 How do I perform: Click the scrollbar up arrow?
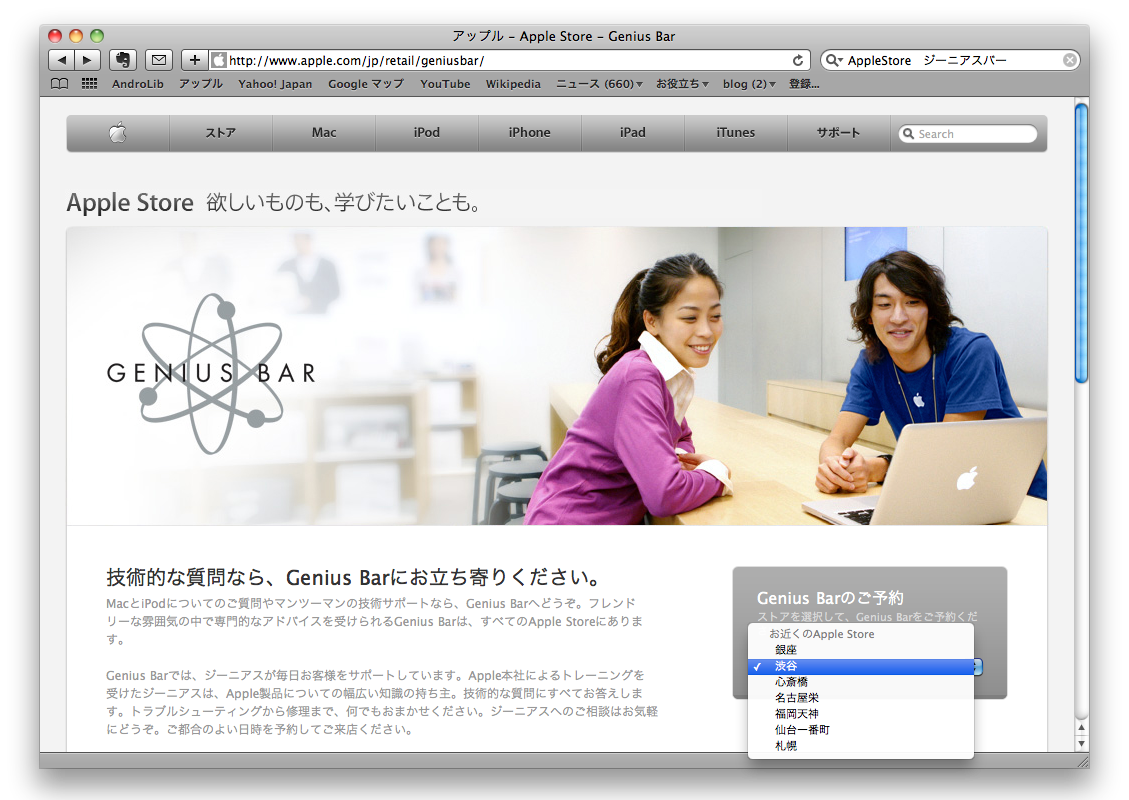(1081, 728)
